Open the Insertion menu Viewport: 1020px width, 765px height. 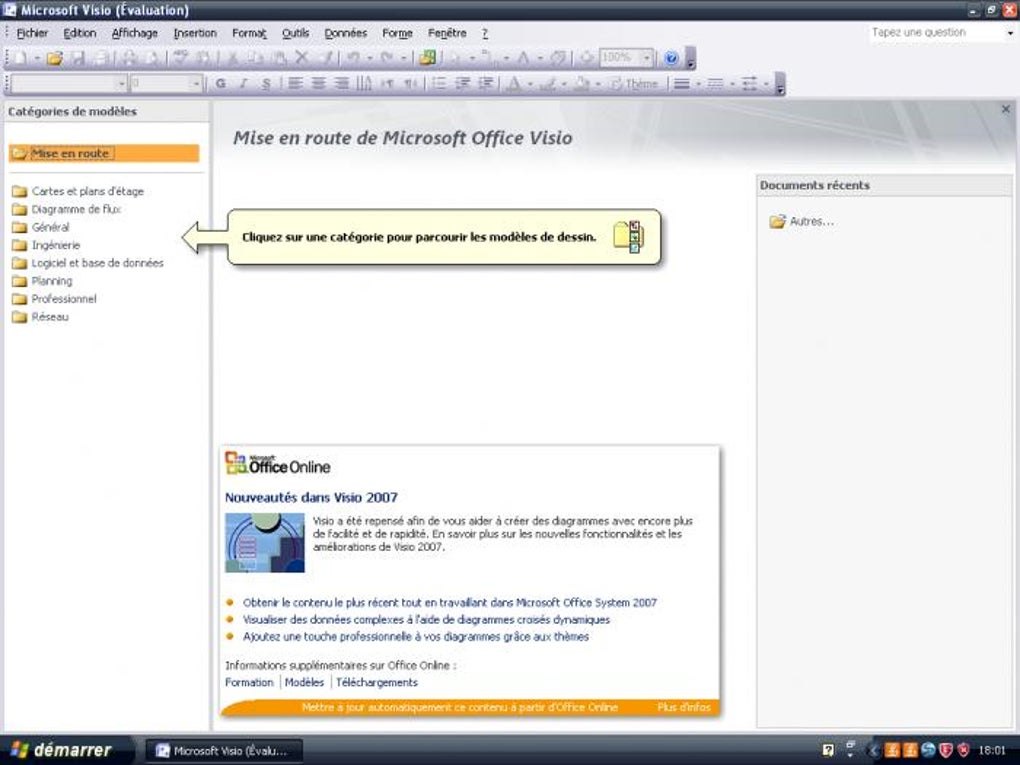click(x=195, y=33)
